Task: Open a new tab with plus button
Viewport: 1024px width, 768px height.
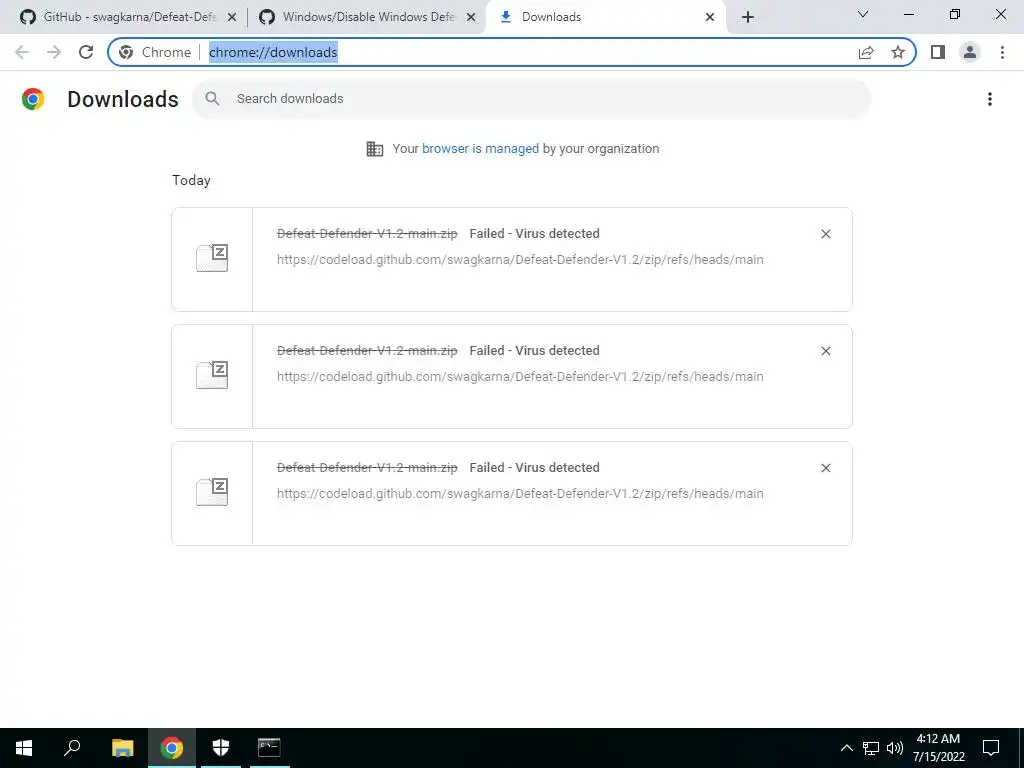Action: coord(748,17)
